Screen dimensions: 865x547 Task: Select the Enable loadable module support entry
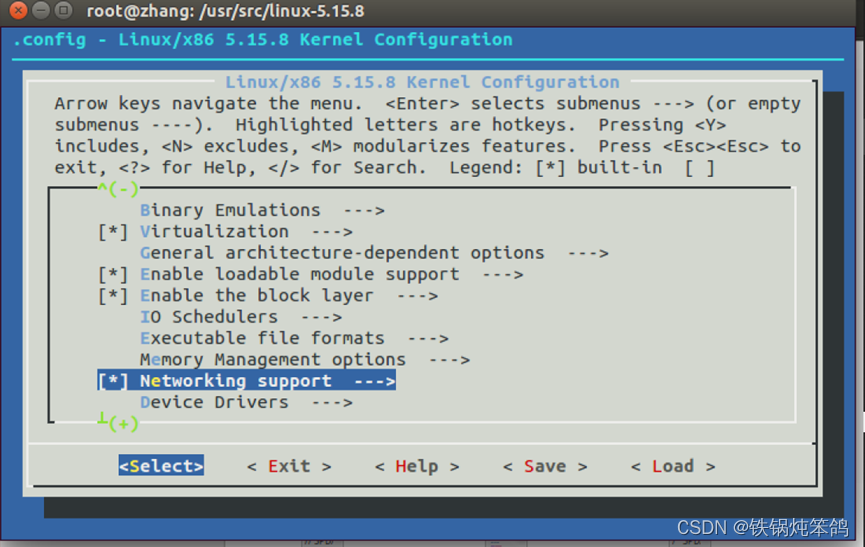331,275
